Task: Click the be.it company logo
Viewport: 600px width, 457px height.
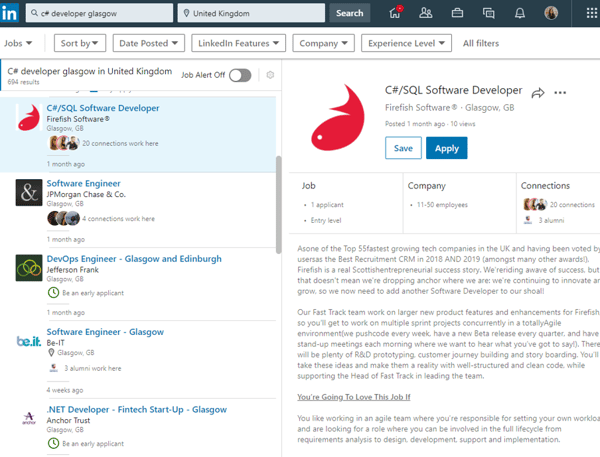Action: [29, 341]
